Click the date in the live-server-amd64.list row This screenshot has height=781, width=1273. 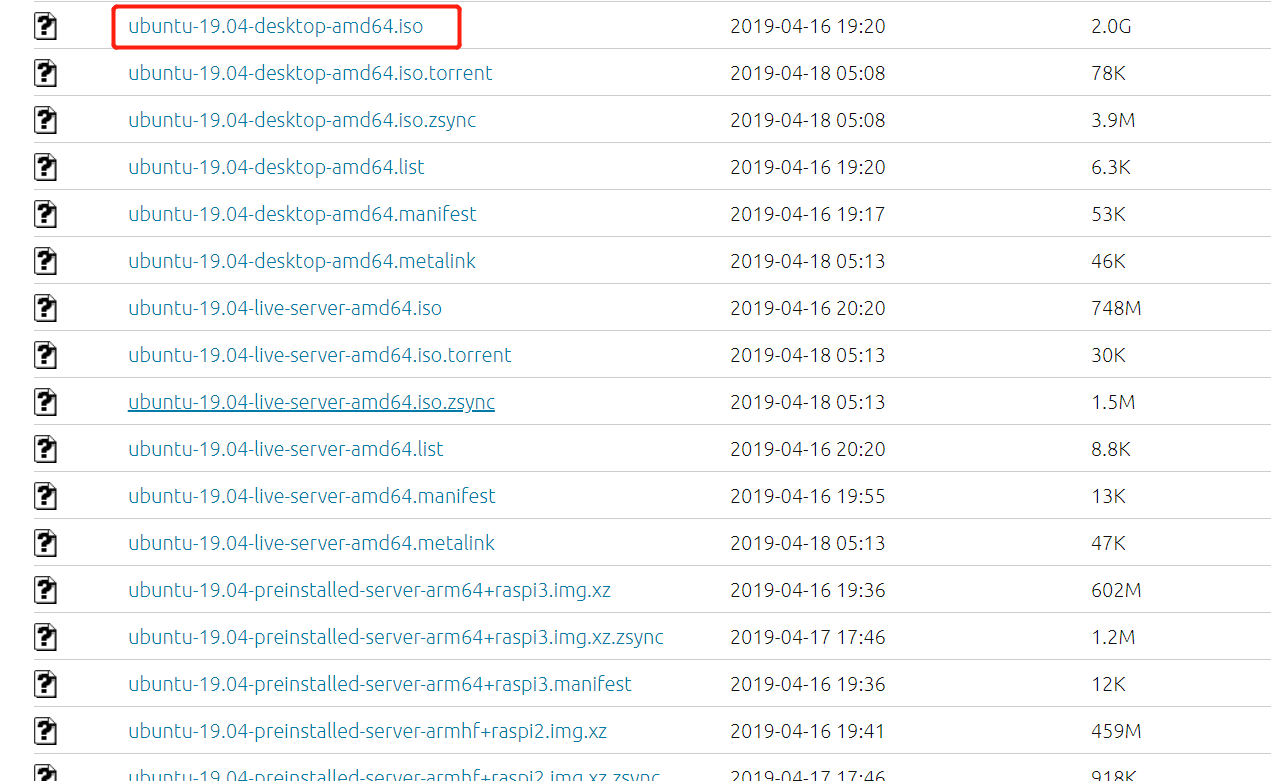pos(808,449)
